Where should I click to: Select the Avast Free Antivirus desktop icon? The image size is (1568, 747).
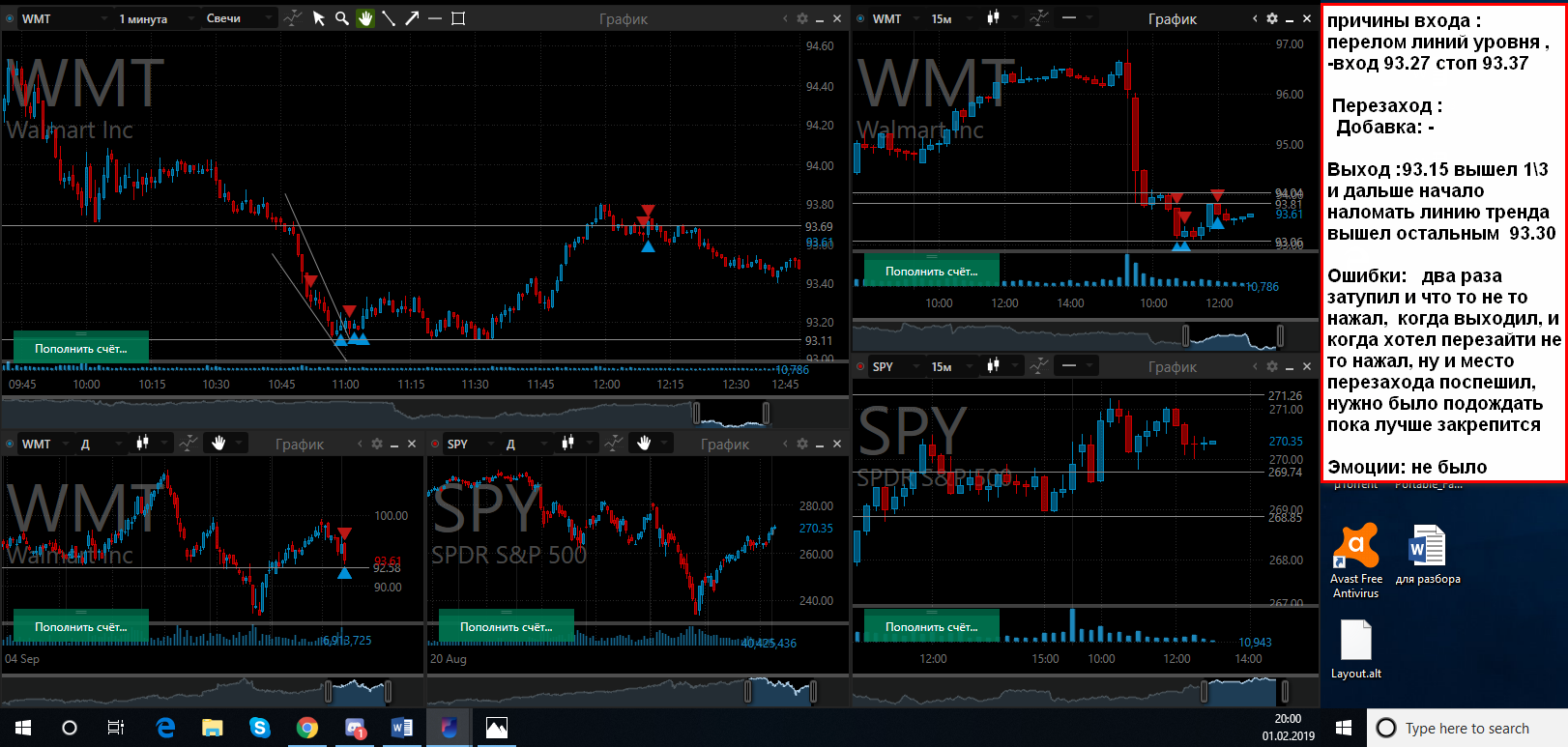tap(1355, 560)
